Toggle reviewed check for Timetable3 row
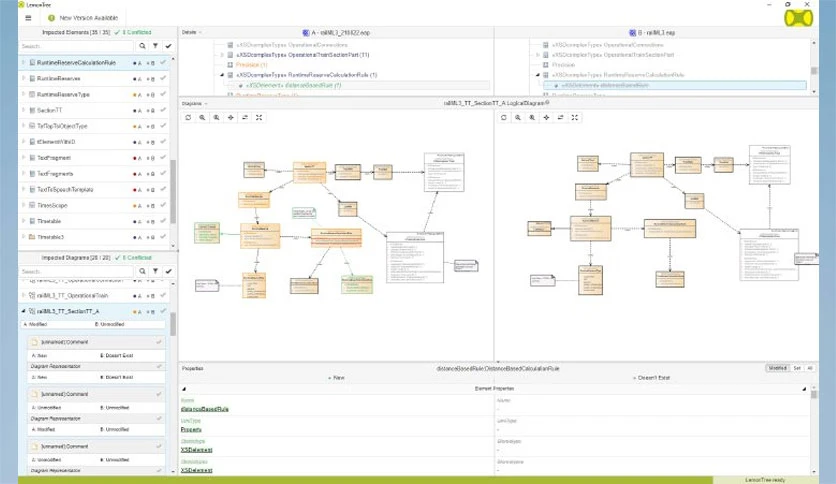The image size is (836, 484). [x=163, y=237]
